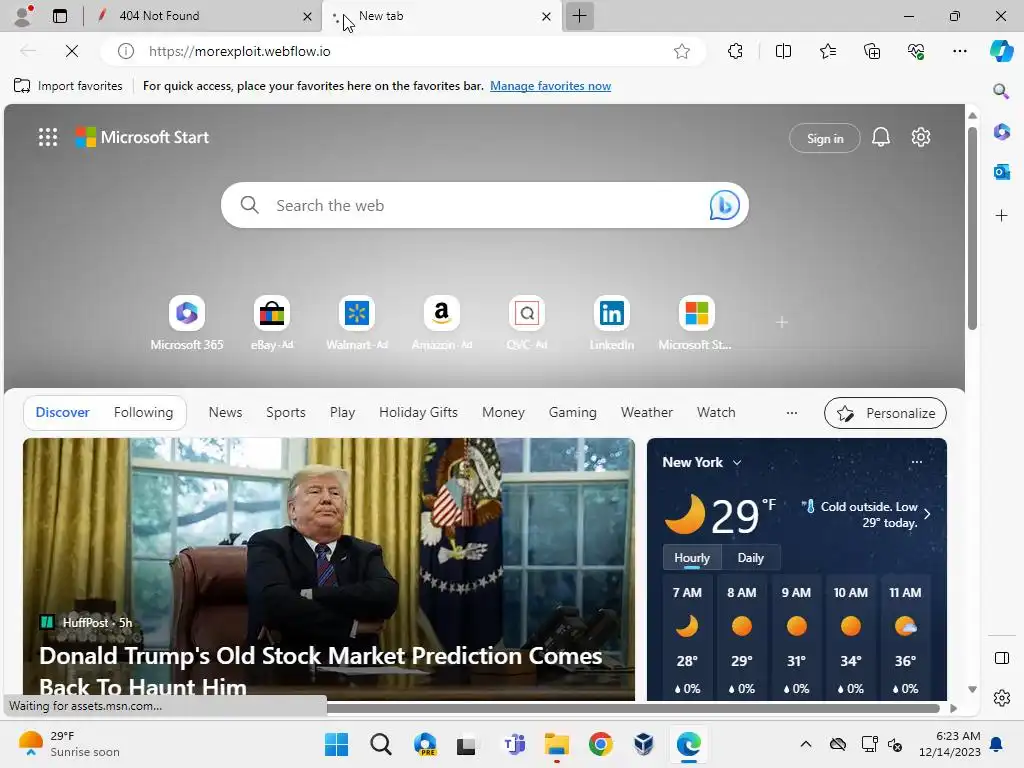Switch to Hourly forecast
1024x768 pixels.
click(x=692, y=558)
